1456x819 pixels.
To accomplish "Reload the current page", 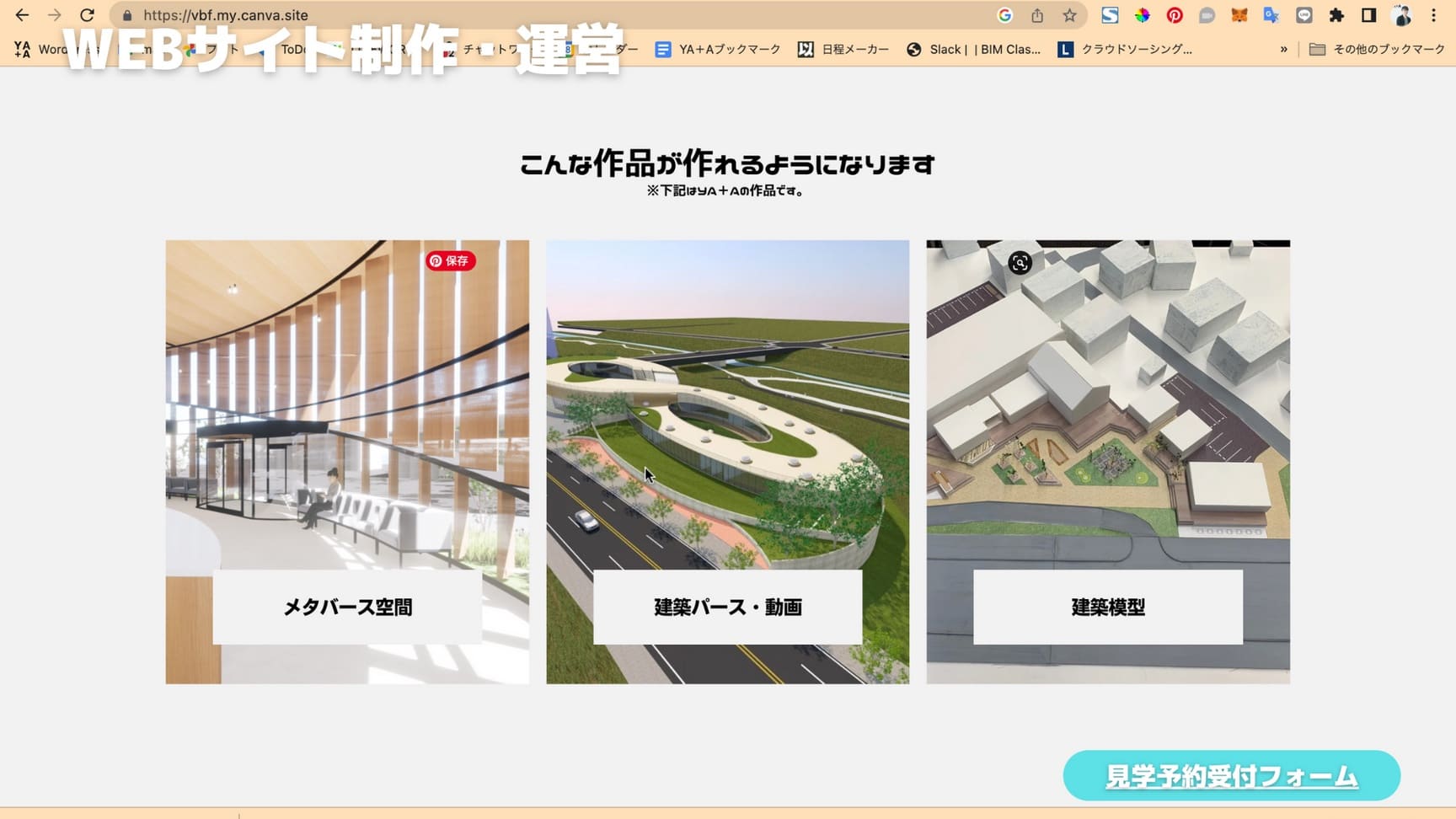I will pyautogui.click(x=87, y=15).
